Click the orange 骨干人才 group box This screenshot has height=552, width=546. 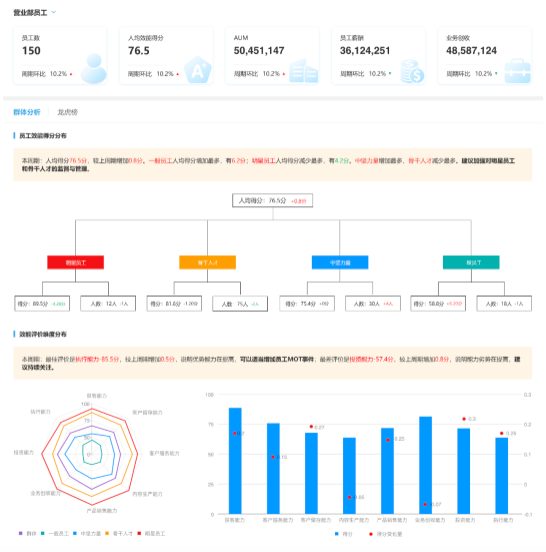(207, 263)
